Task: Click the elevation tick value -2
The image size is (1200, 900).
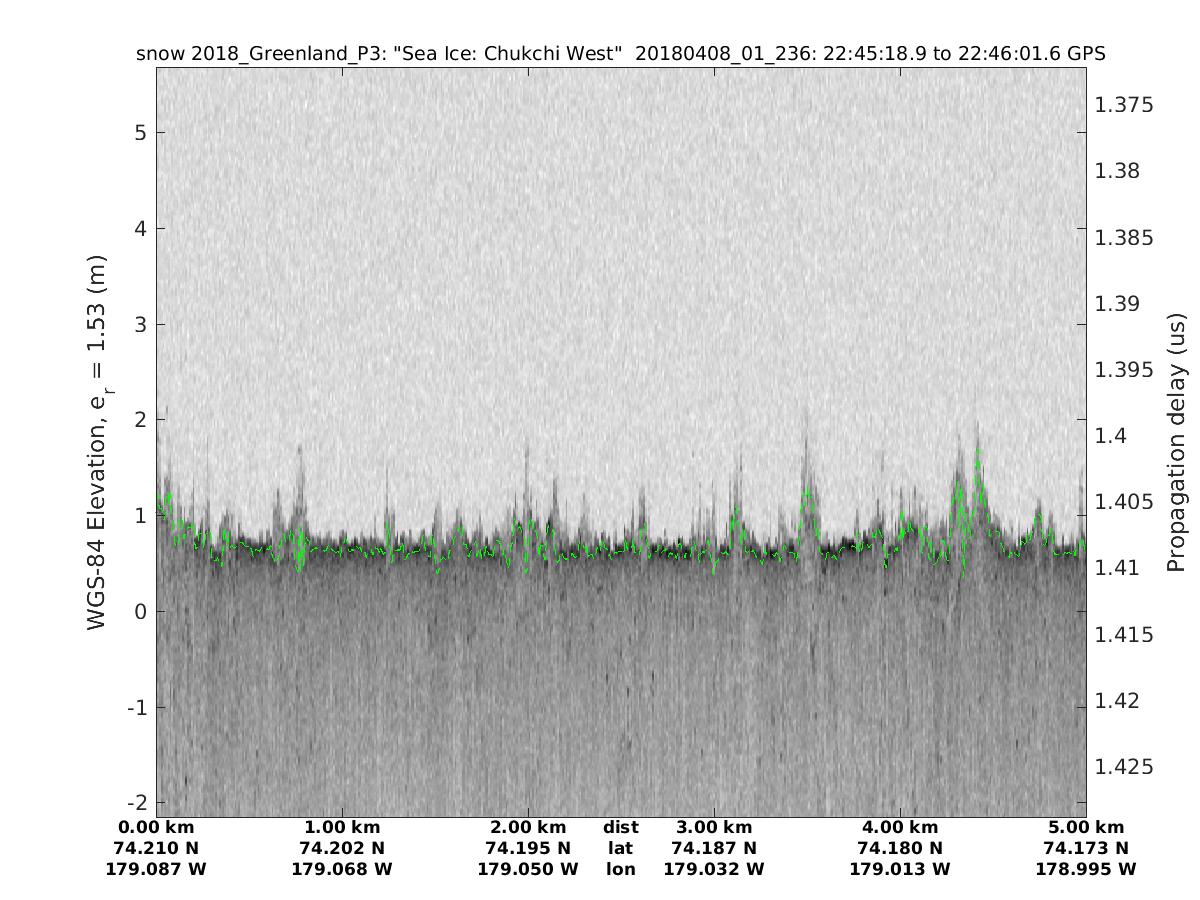Action: click(137, 803)
